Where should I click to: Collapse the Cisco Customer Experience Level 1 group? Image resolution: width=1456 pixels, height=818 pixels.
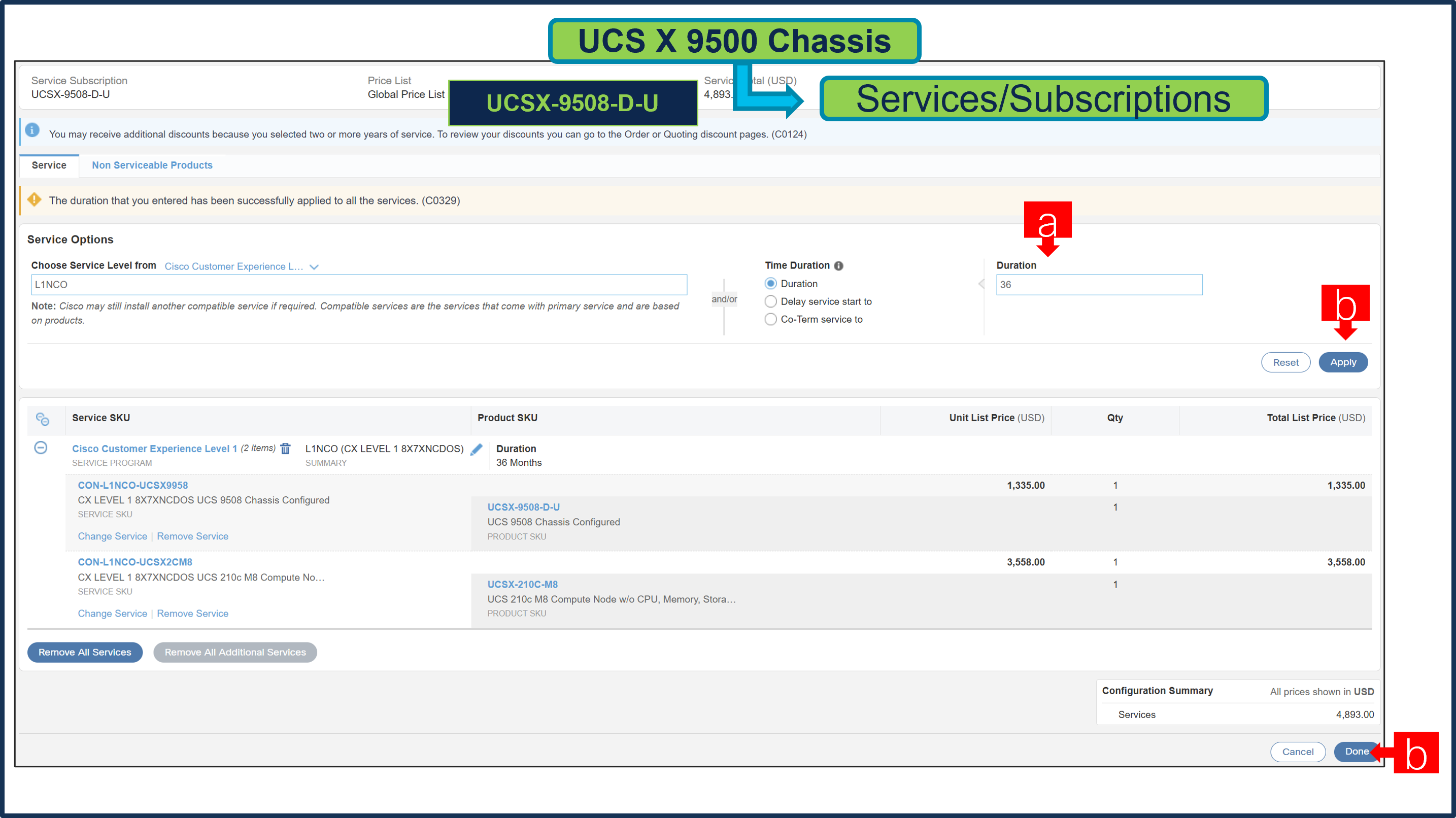pos(41,448)
